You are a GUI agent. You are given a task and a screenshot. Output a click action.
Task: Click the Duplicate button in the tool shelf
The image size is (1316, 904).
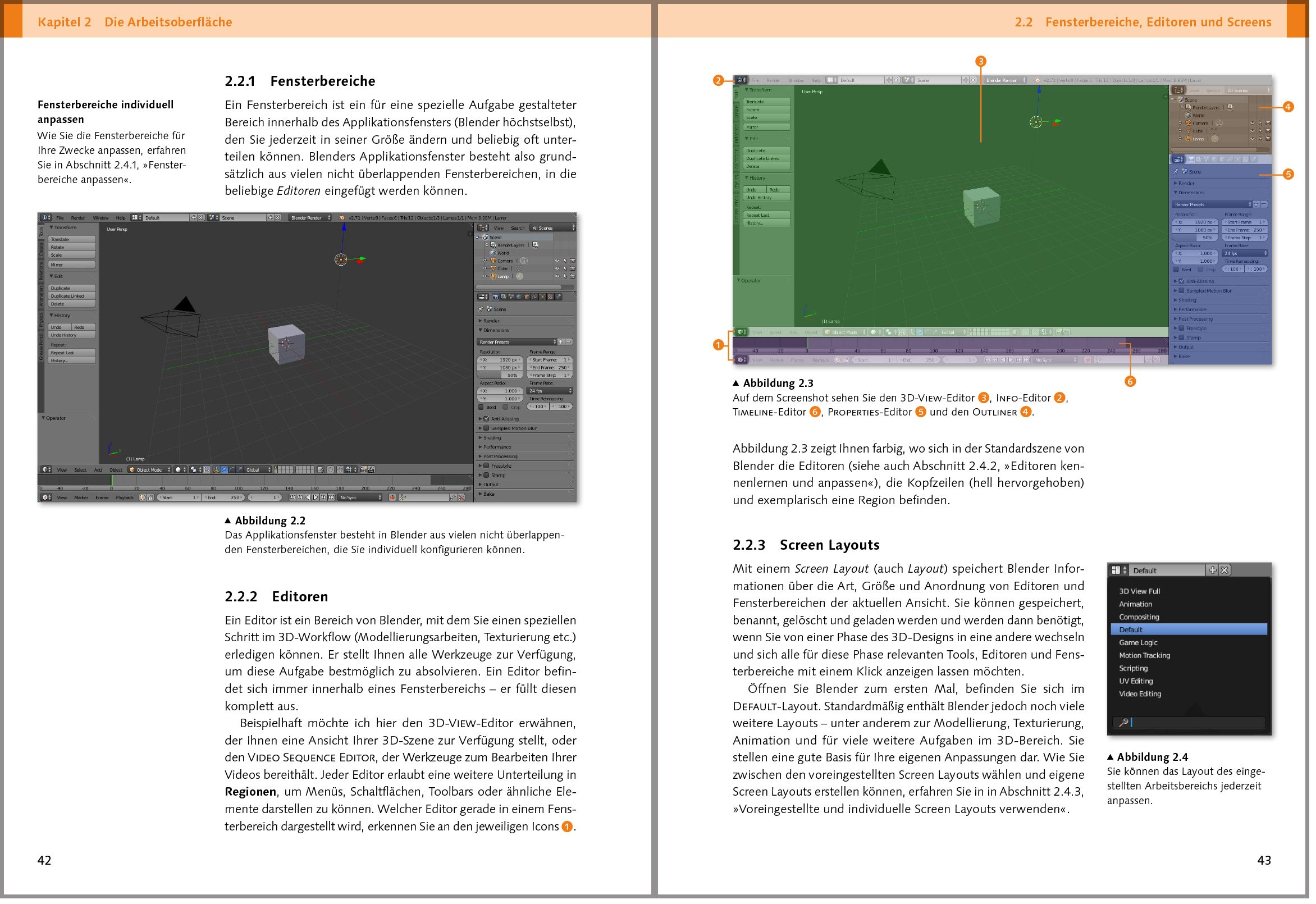[x=71, y=288]
